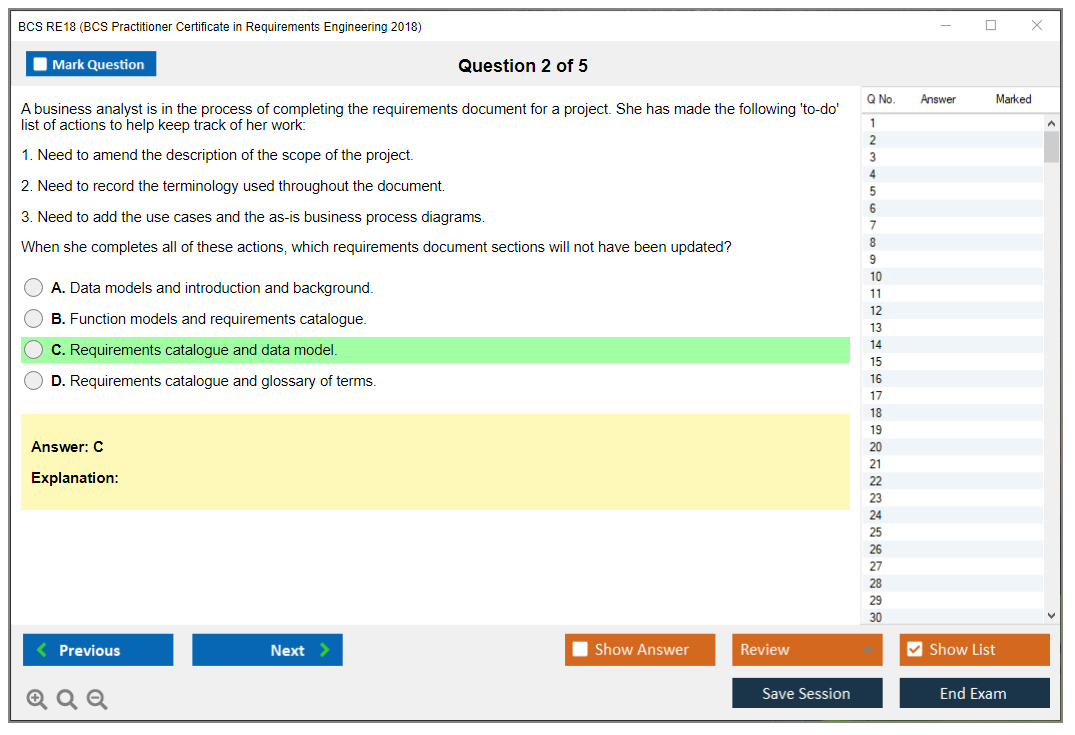
Task: Choose option B Function models radio button
Action: (x=34, y=319)
